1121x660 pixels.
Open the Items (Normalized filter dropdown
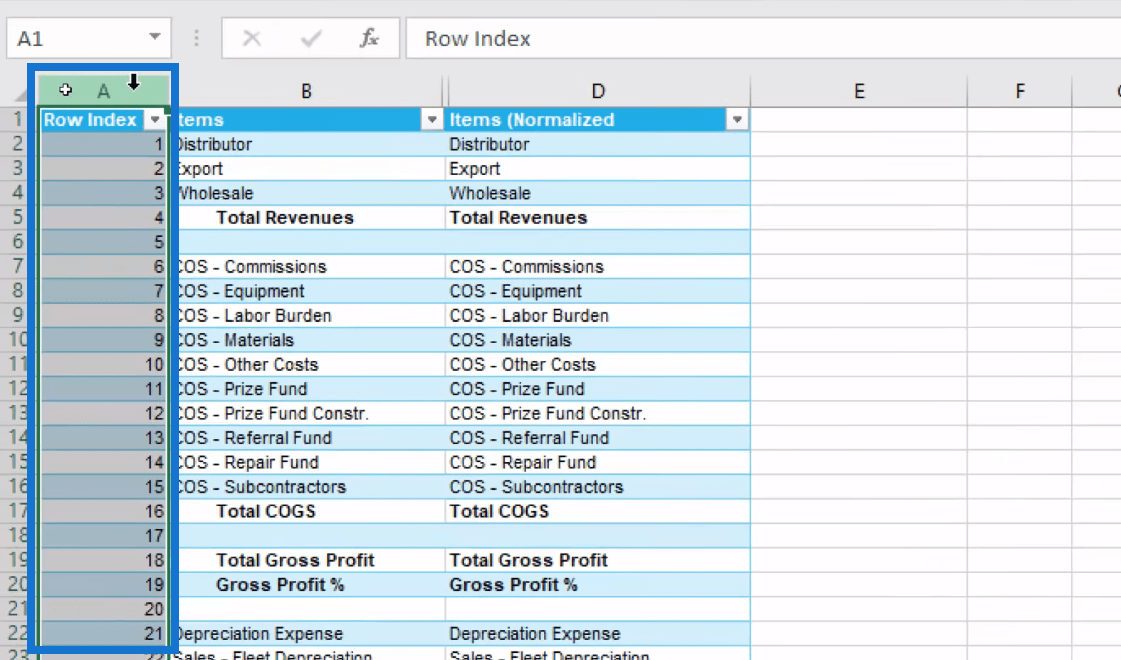pos(737,119)
